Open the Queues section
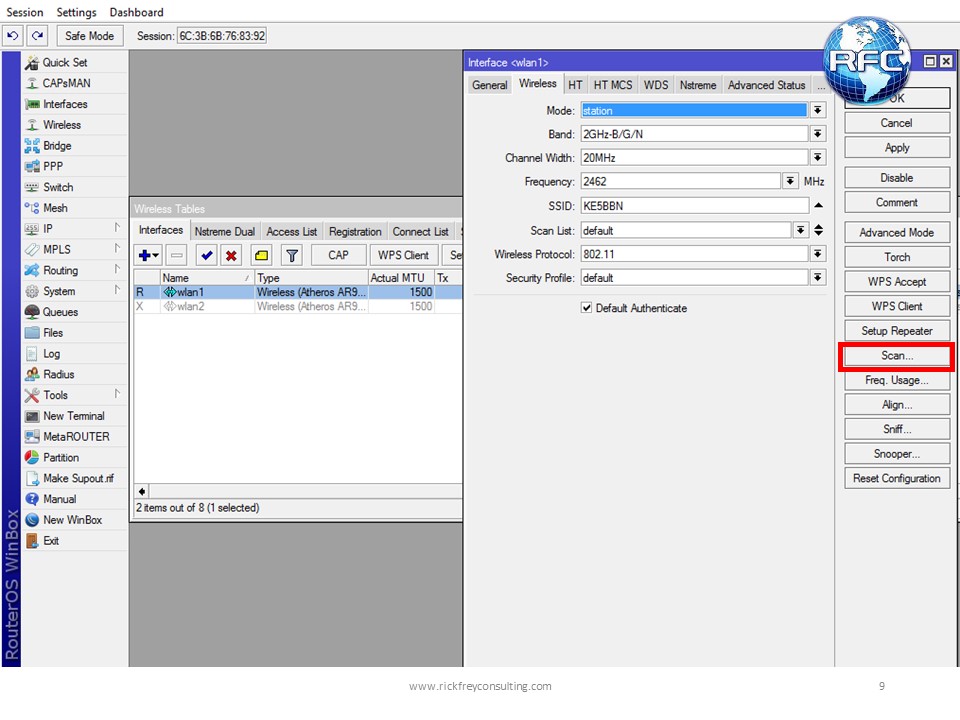 (x=60, y=312)
